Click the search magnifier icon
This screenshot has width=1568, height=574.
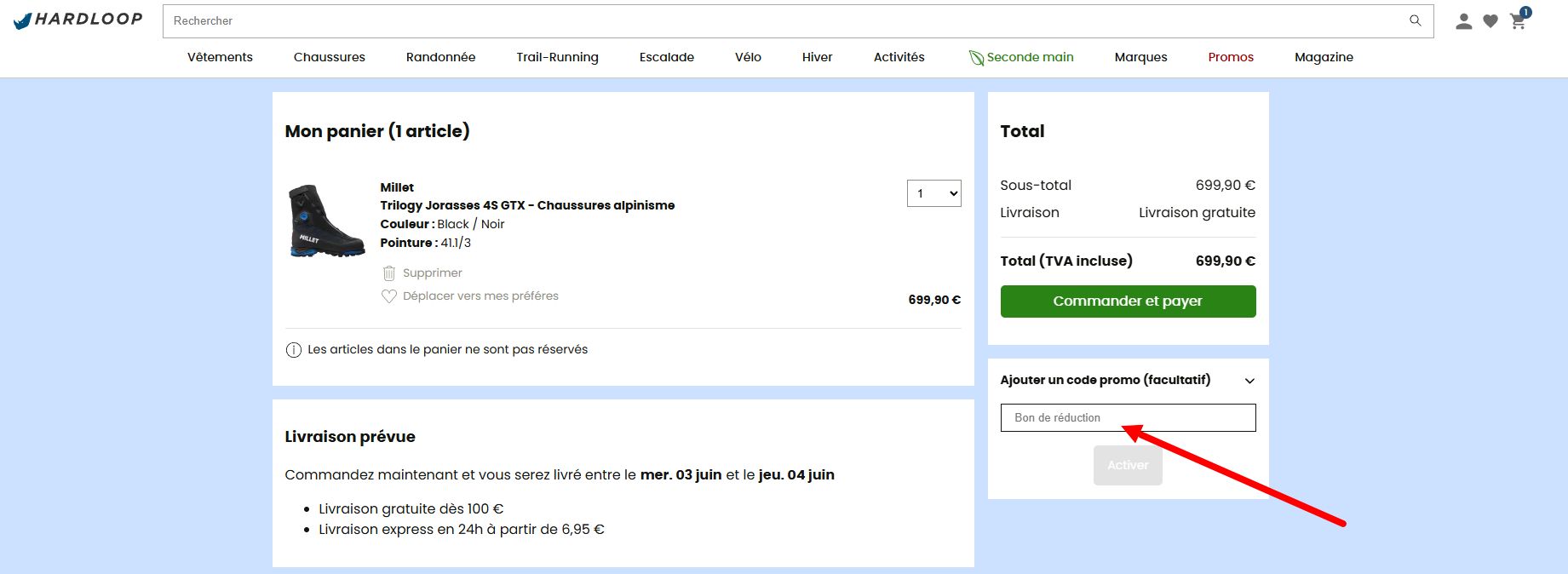coord(1416,20)
